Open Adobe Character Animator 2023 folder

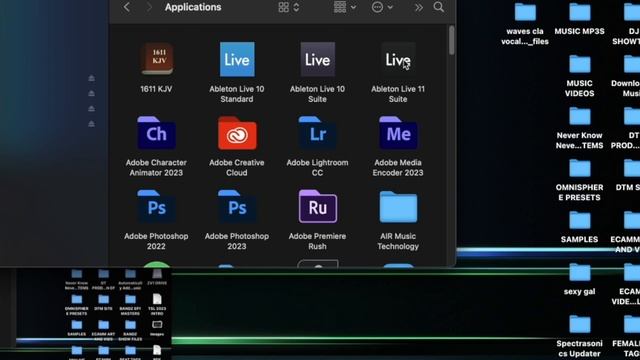(x=157, y=133)
